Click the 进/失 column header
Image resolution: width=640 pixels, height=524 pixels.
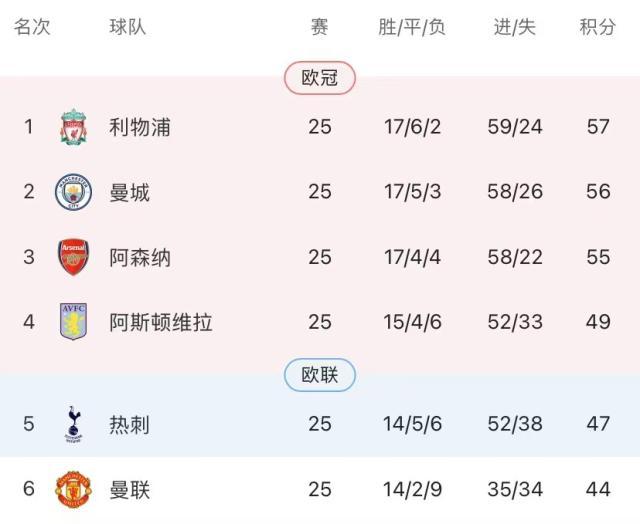tap(515, 28)
